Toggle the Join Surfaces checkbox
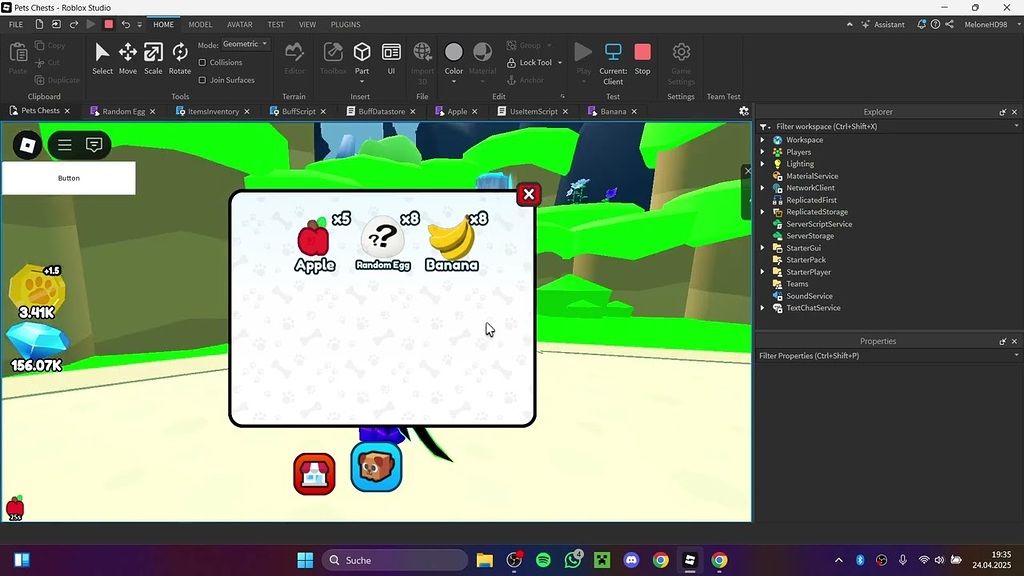The image size is (1024, 576). pyautogui.click(x=202, y=80)
